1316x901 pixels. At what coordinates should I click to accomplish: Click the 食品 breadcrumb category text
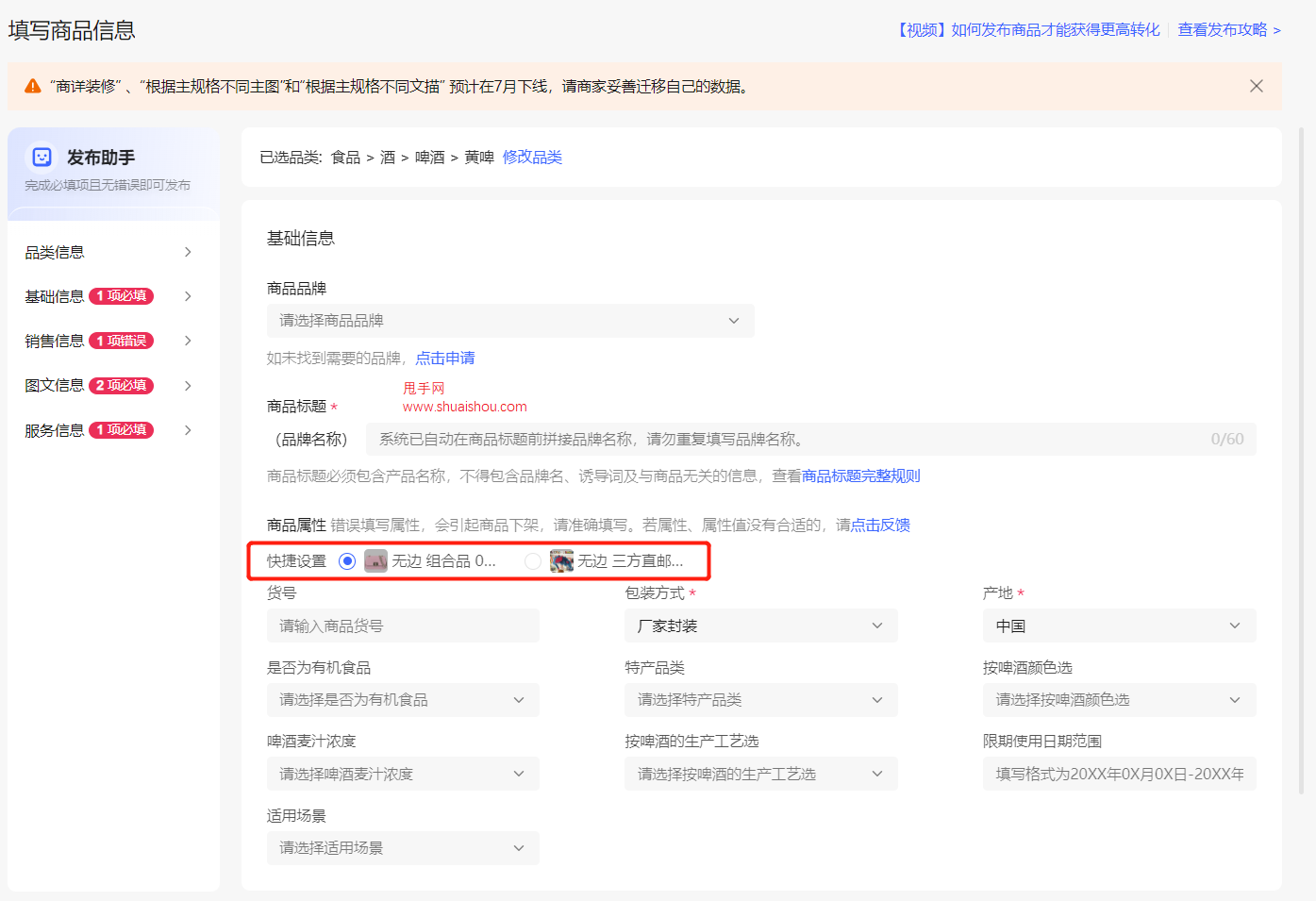[345, 158]
